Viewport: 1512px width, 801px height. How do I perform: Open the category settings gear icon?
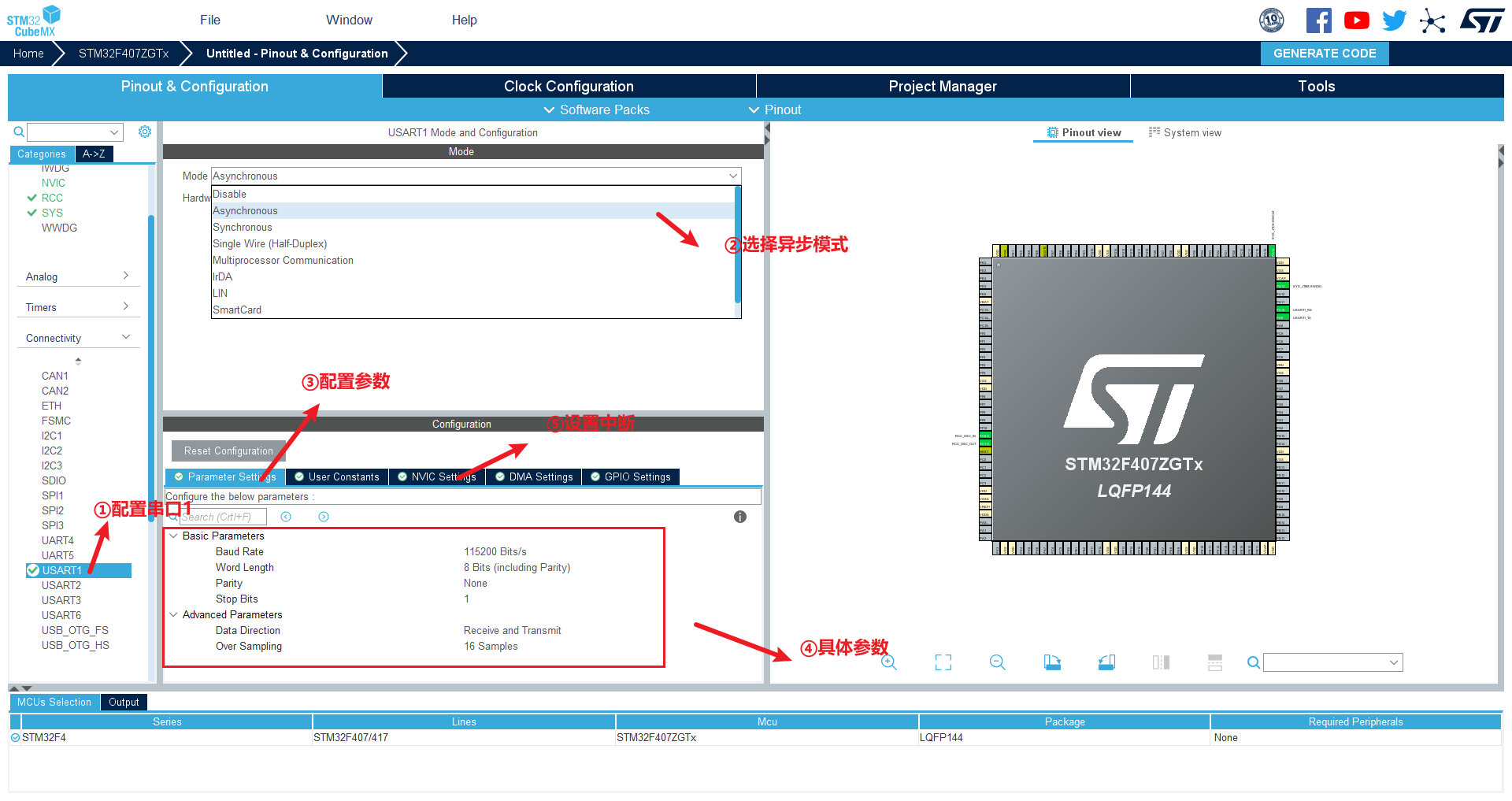tap(145, 132)
